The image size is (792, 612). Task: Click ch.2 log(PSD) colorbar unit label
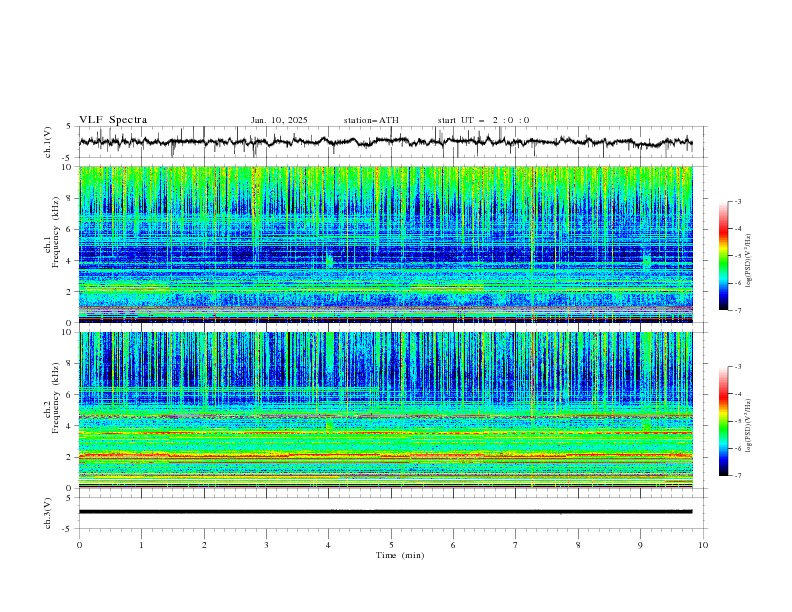click(x=748, y=425)
